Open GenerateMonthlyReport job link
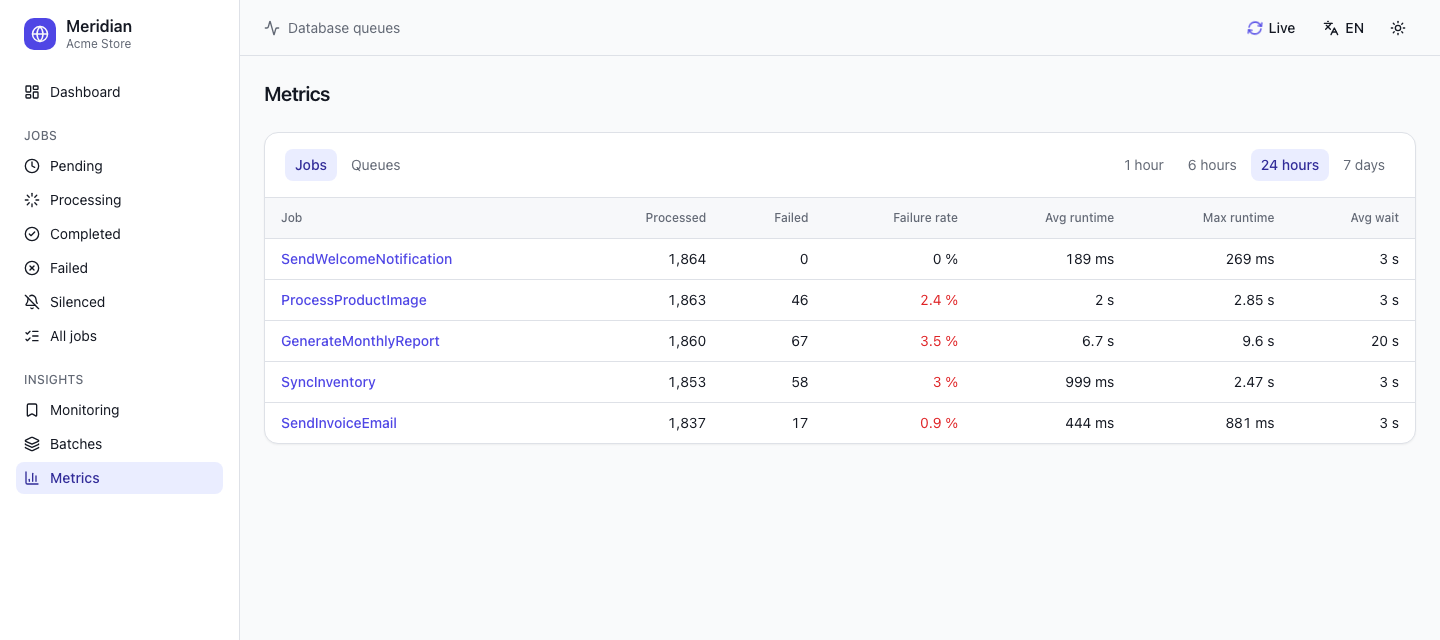This screenshot has height=640, width=1440. point(360,341)
